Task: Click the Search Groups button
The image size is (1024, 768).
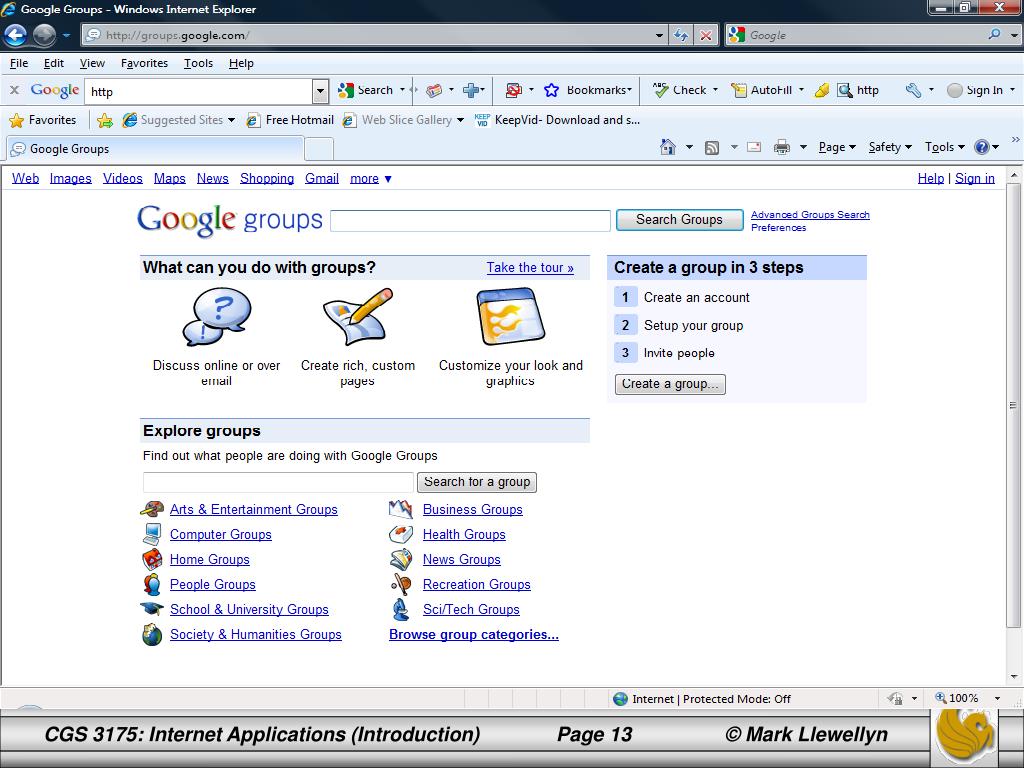Action: (x=679, y=220)
